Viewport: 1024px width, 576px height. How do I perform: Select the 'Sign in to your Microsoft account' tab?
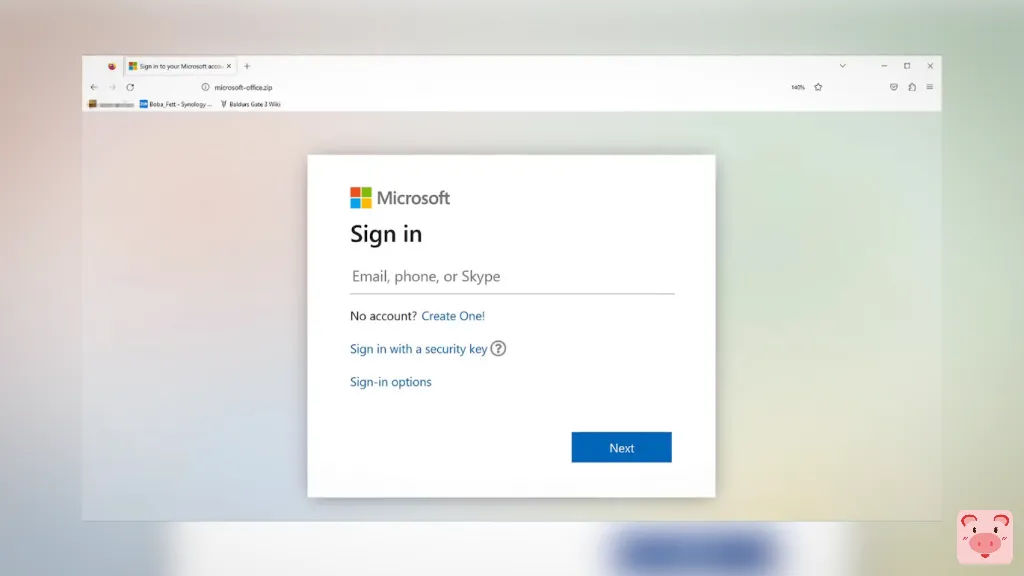pyautogui.click(x=180, y=66)
